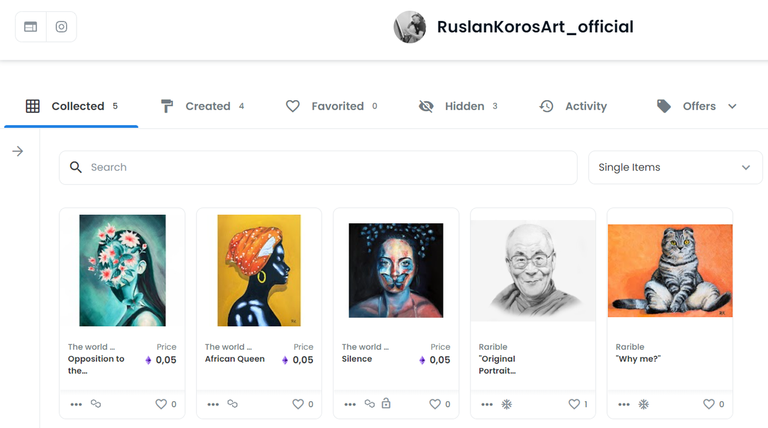
Task: Click the African Queen title link
Action: click(x=235, y=359)
